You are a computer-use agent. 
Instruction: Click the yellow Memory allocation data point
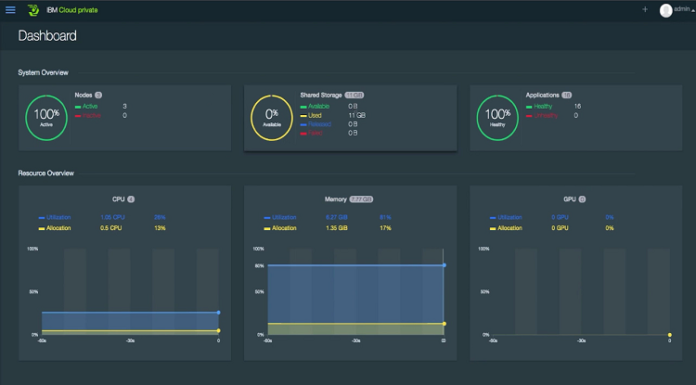(x=444, y=324)
